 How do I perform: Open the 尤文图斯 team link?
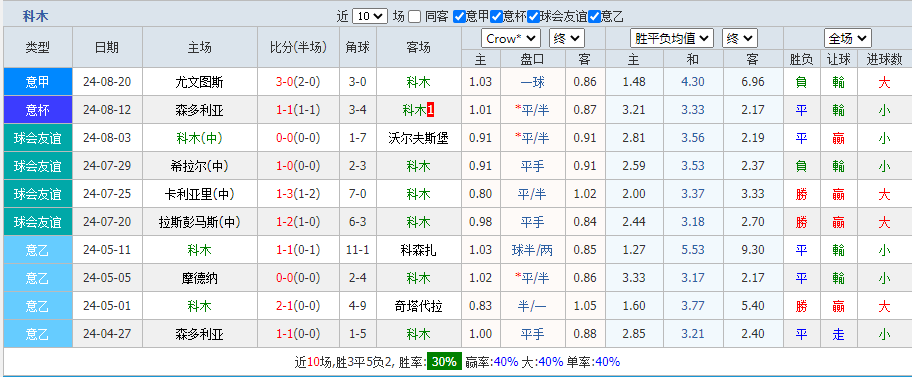[x=200, y=82]
